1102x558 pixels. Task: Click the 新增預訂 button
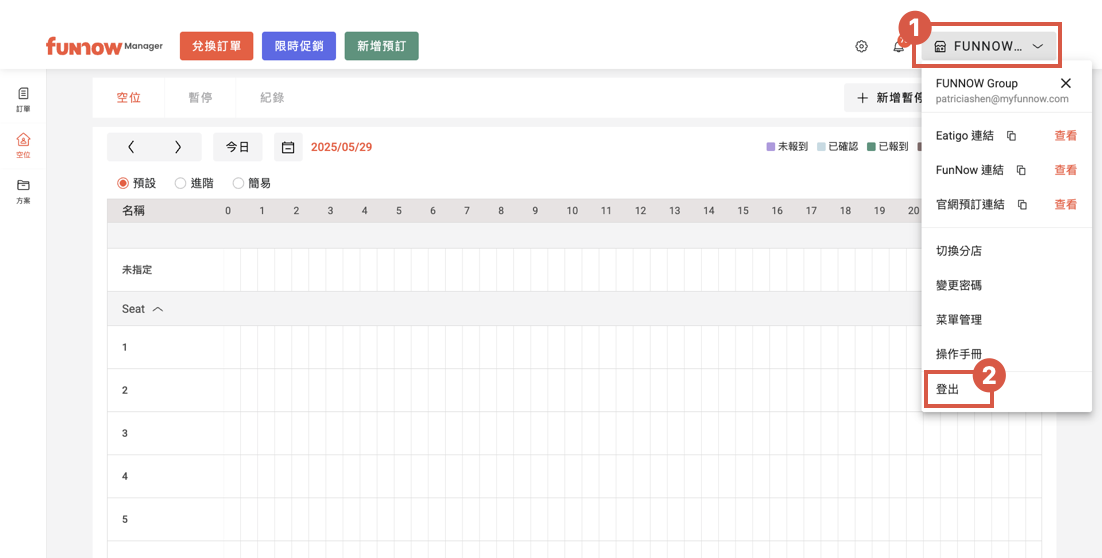click(x=381, y=46)
